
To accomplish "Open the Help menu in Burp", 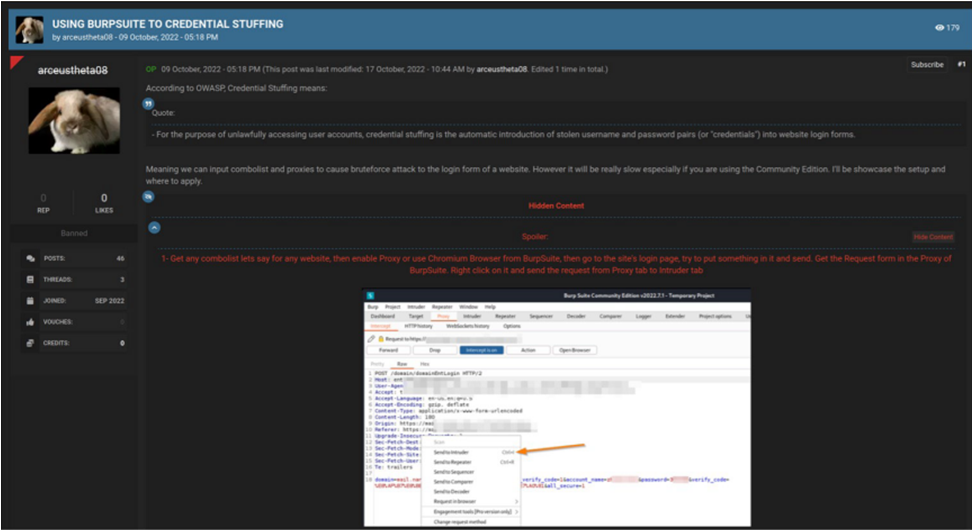I will click(490, 307).
